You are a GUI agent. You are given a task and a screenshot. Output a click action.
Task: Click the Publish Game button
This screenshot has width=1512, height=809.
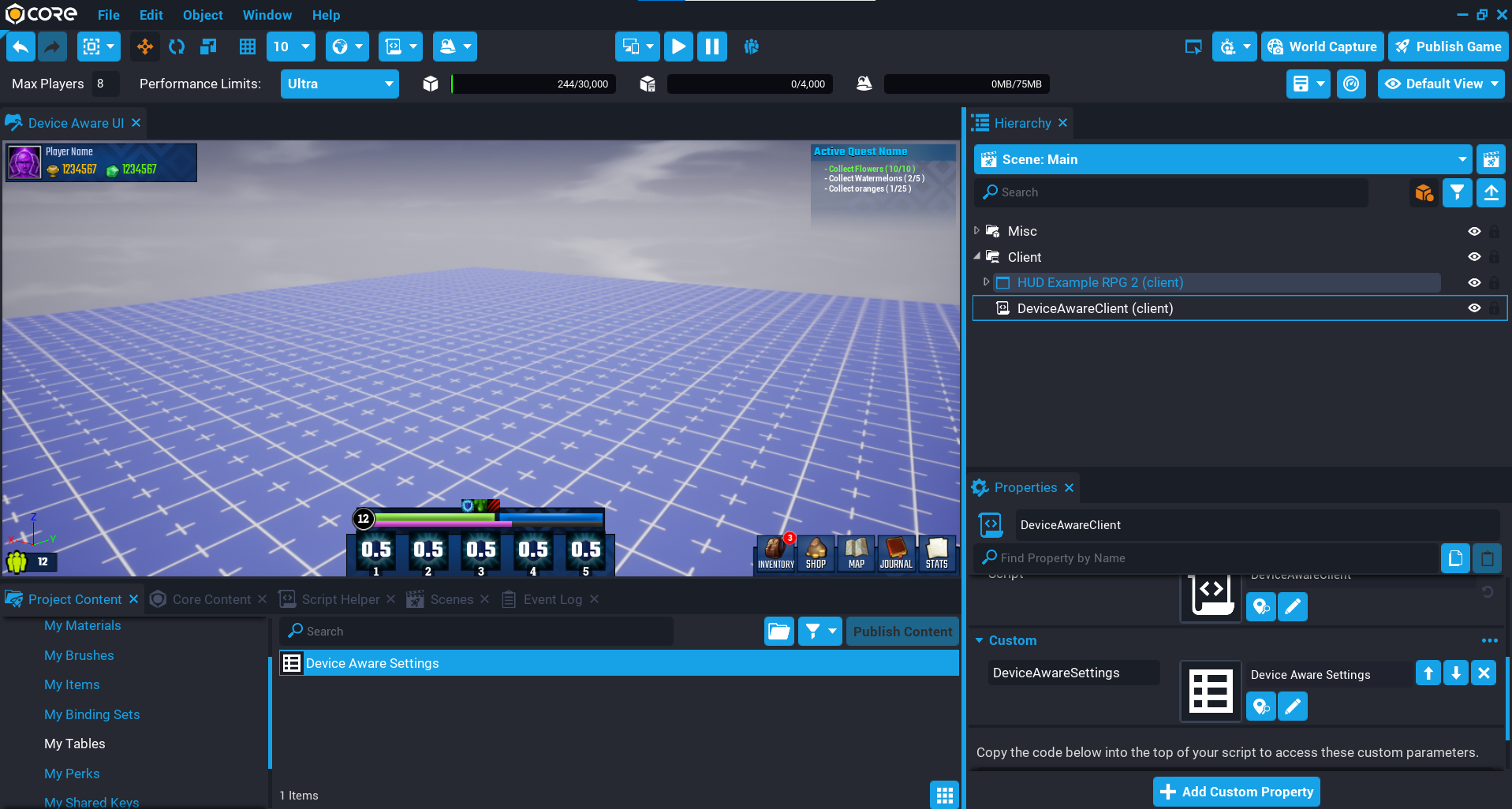tap(1448, 47)
